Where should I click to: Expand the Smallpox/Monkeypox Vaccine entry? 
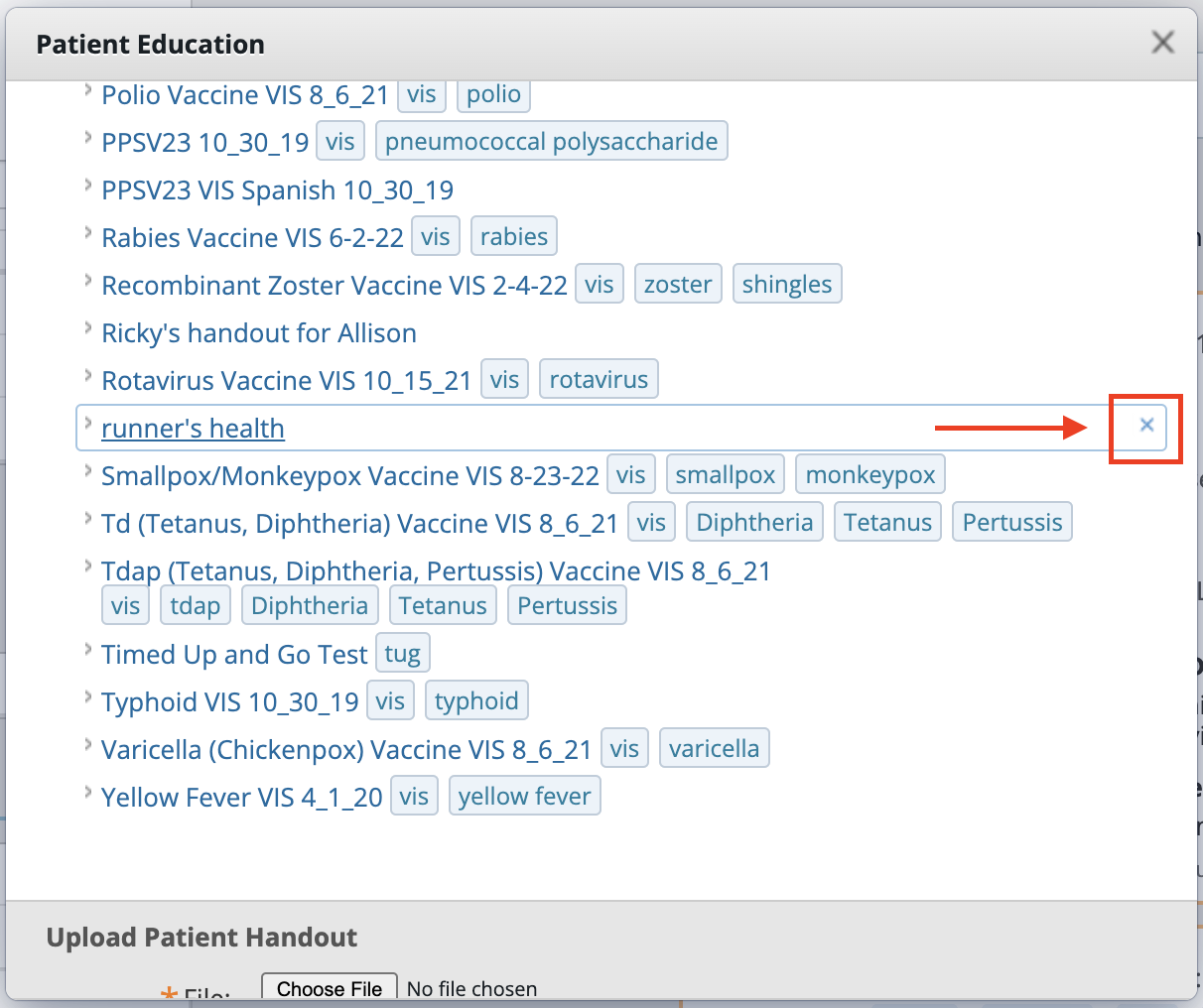coord(88,471)
